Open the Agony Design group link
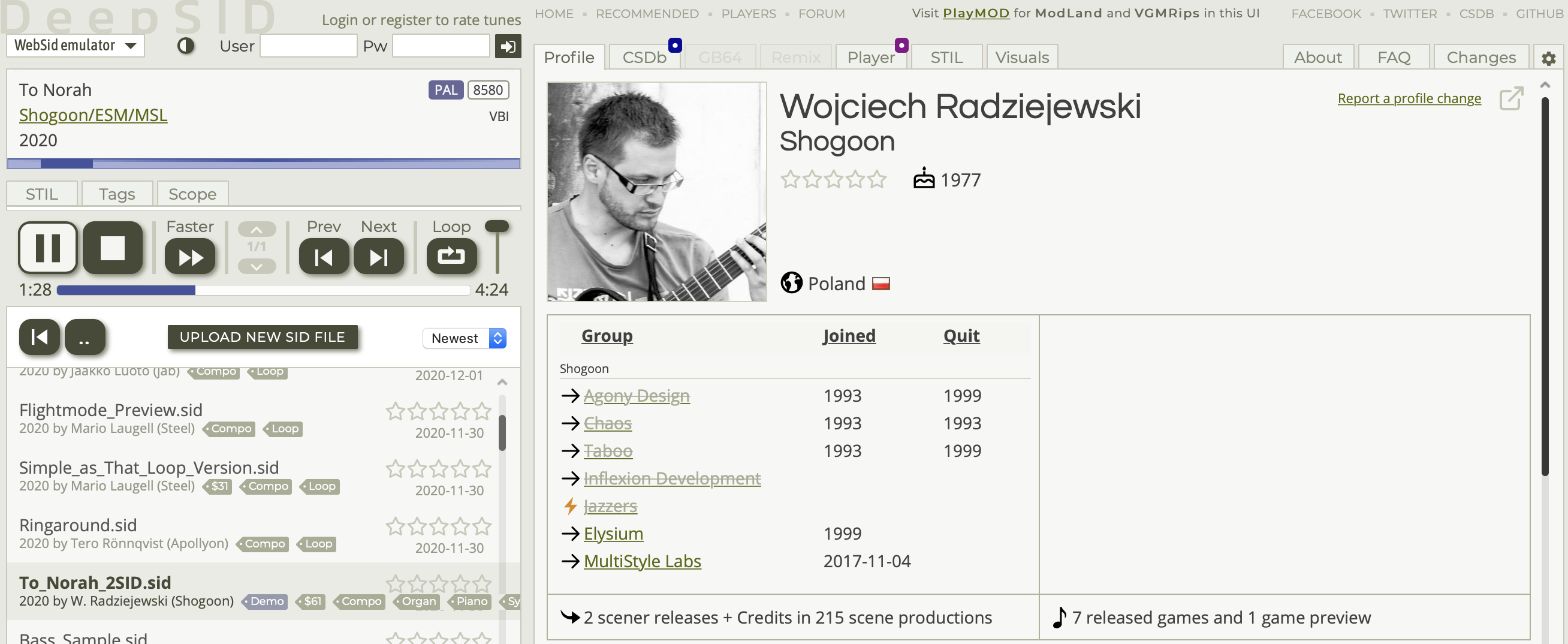The width and height of the screenshot is (1568, 644). [636, 396]
